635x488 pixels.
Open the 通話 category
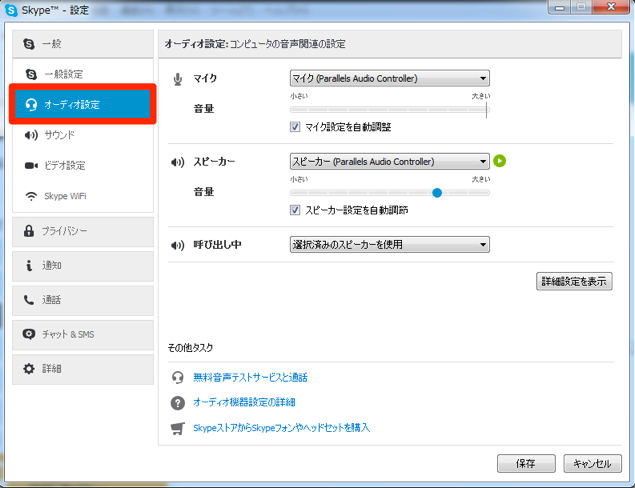click(83, 300)
